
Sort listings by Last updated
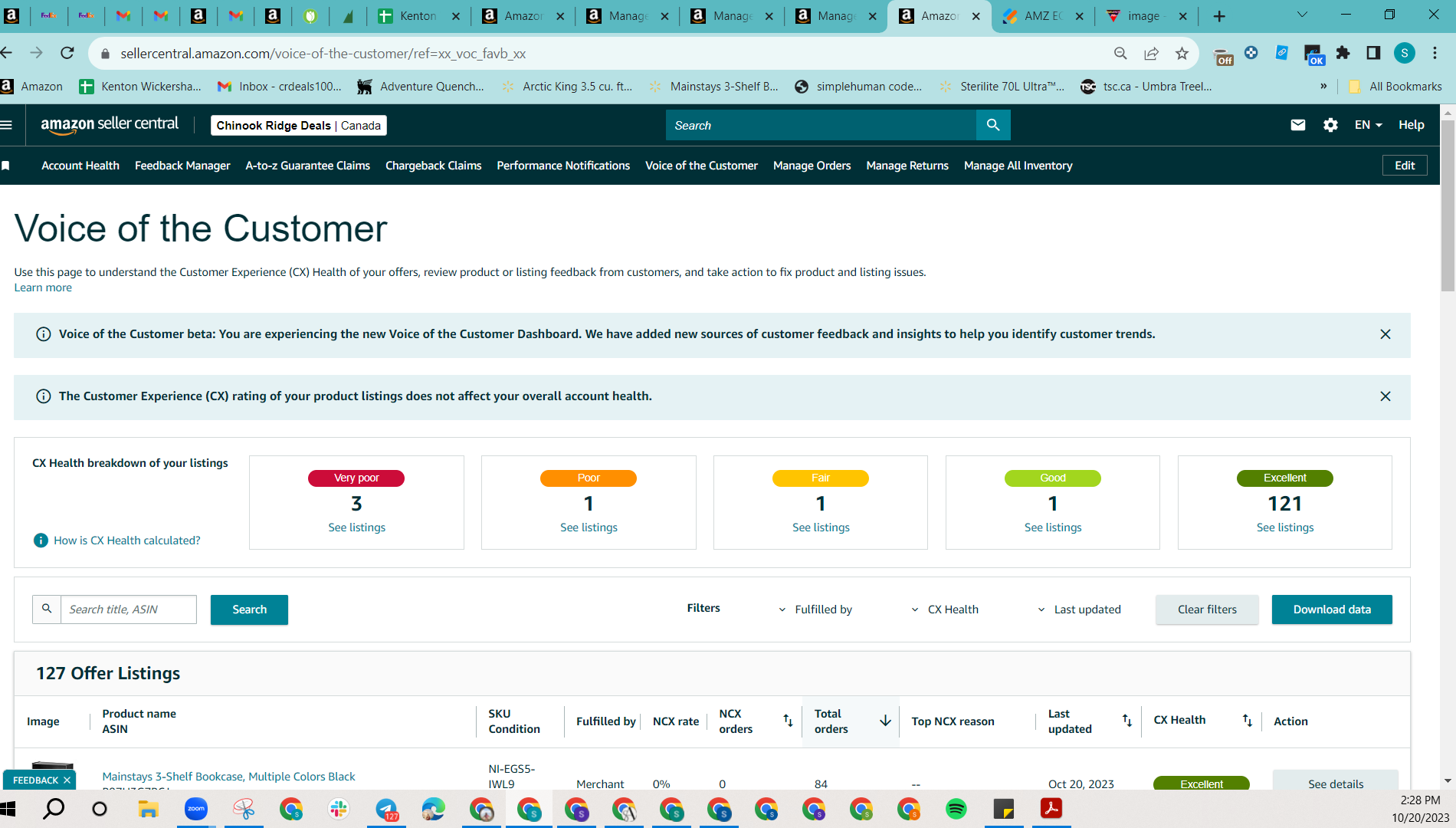tap(1126, 721)
